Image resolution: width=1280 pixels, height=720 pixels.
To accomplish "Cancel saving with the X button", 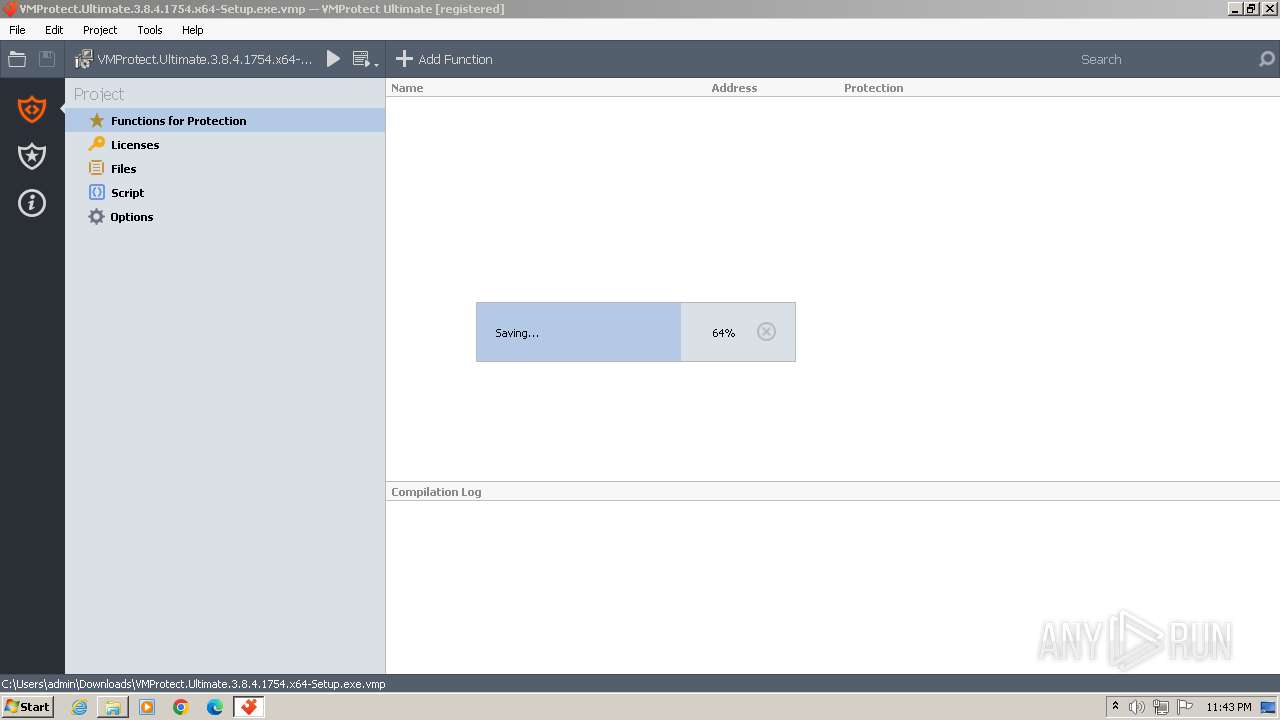I will (766, 332).
